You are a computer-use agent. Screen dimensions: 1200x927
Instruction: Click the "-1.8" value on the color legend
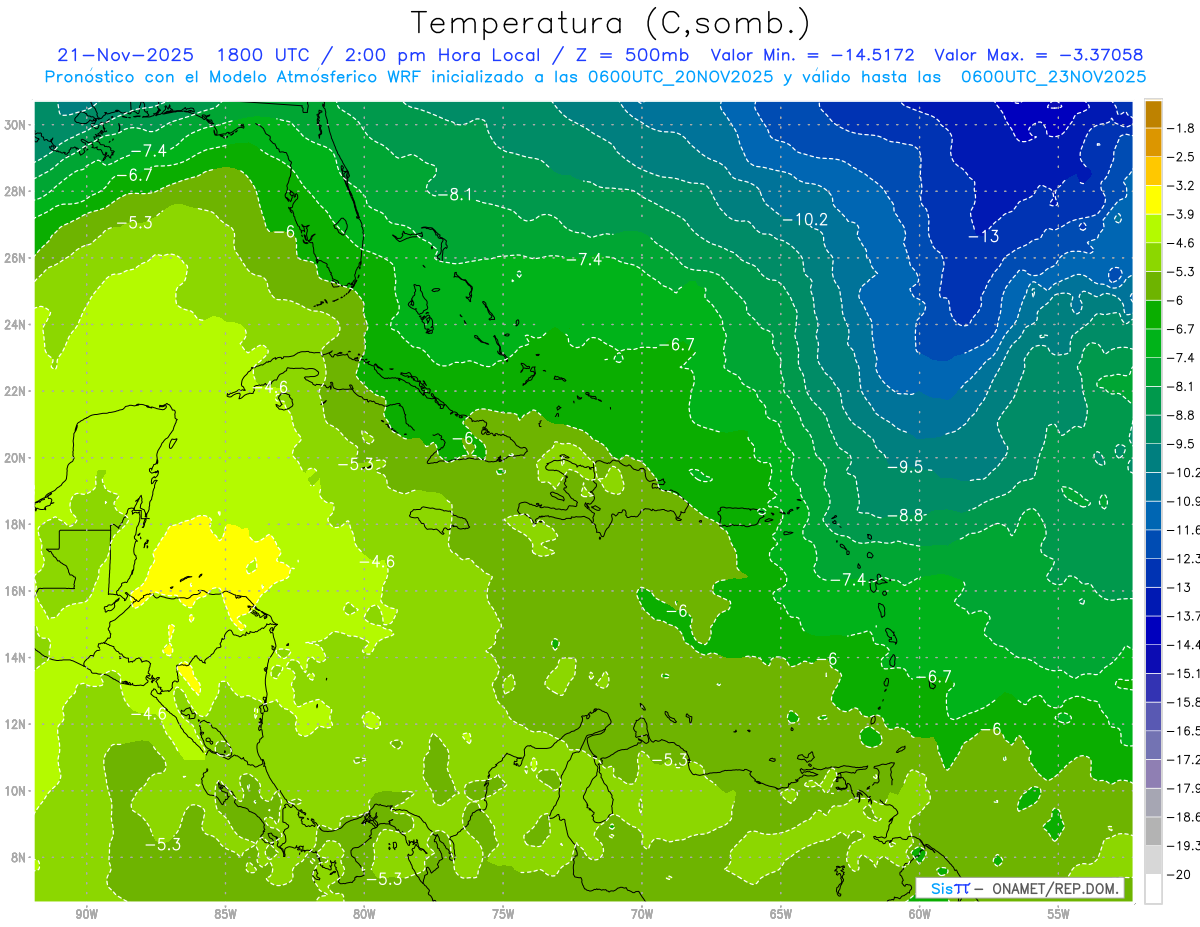[1181, 128]
